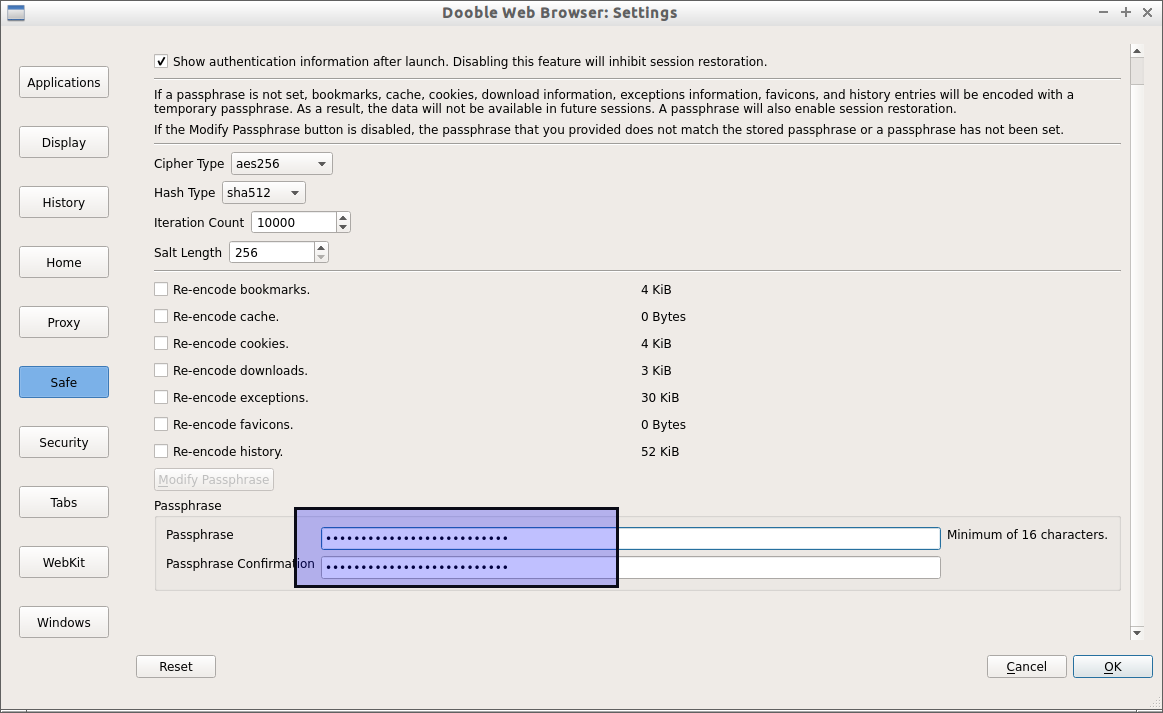Enable Re-encode history checkbox

click(x=161, y=451)
